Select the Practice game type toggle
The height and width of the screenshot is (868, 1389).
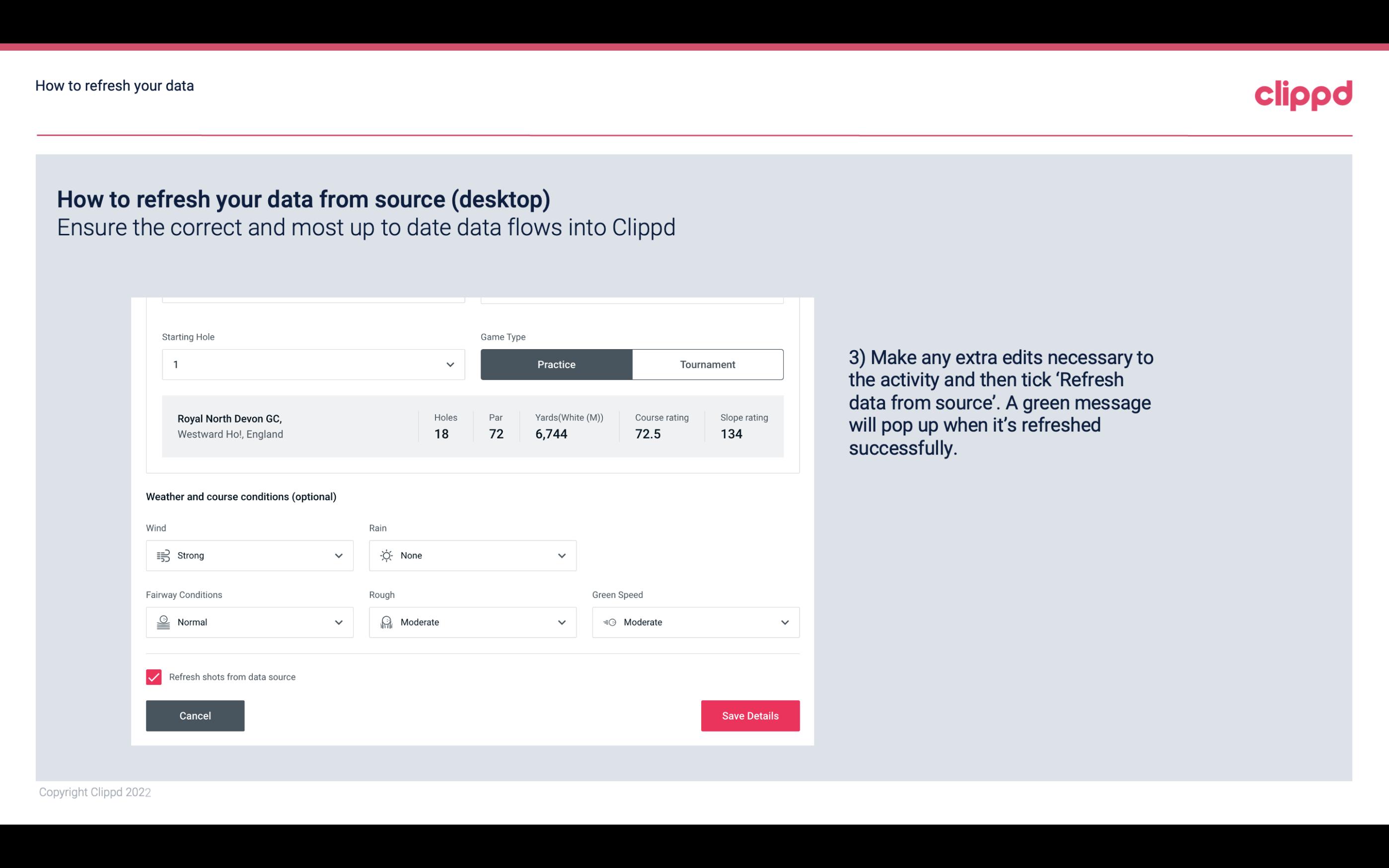pos(556,364)
